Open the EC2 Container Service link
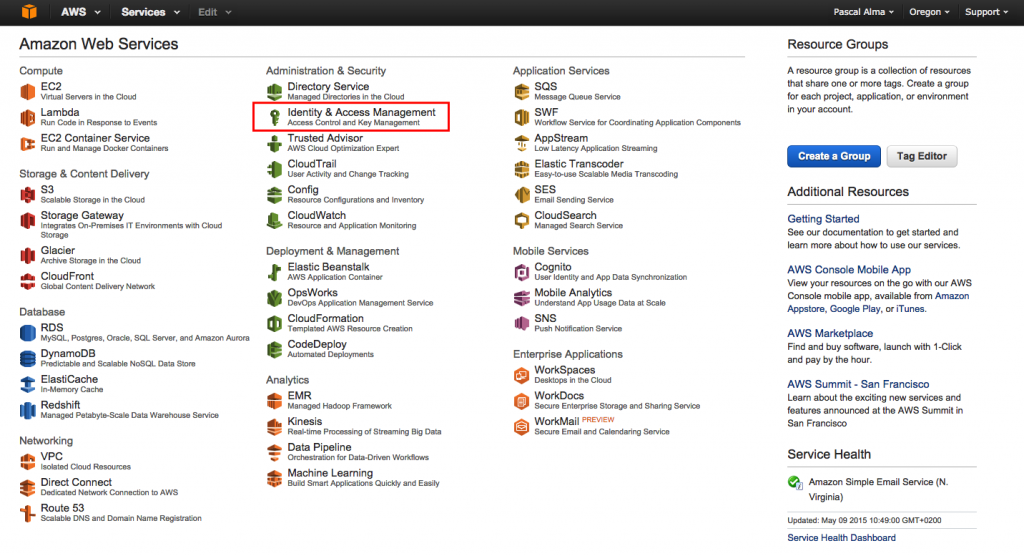This screenshot has width=1024, height=556. [95, 138]
